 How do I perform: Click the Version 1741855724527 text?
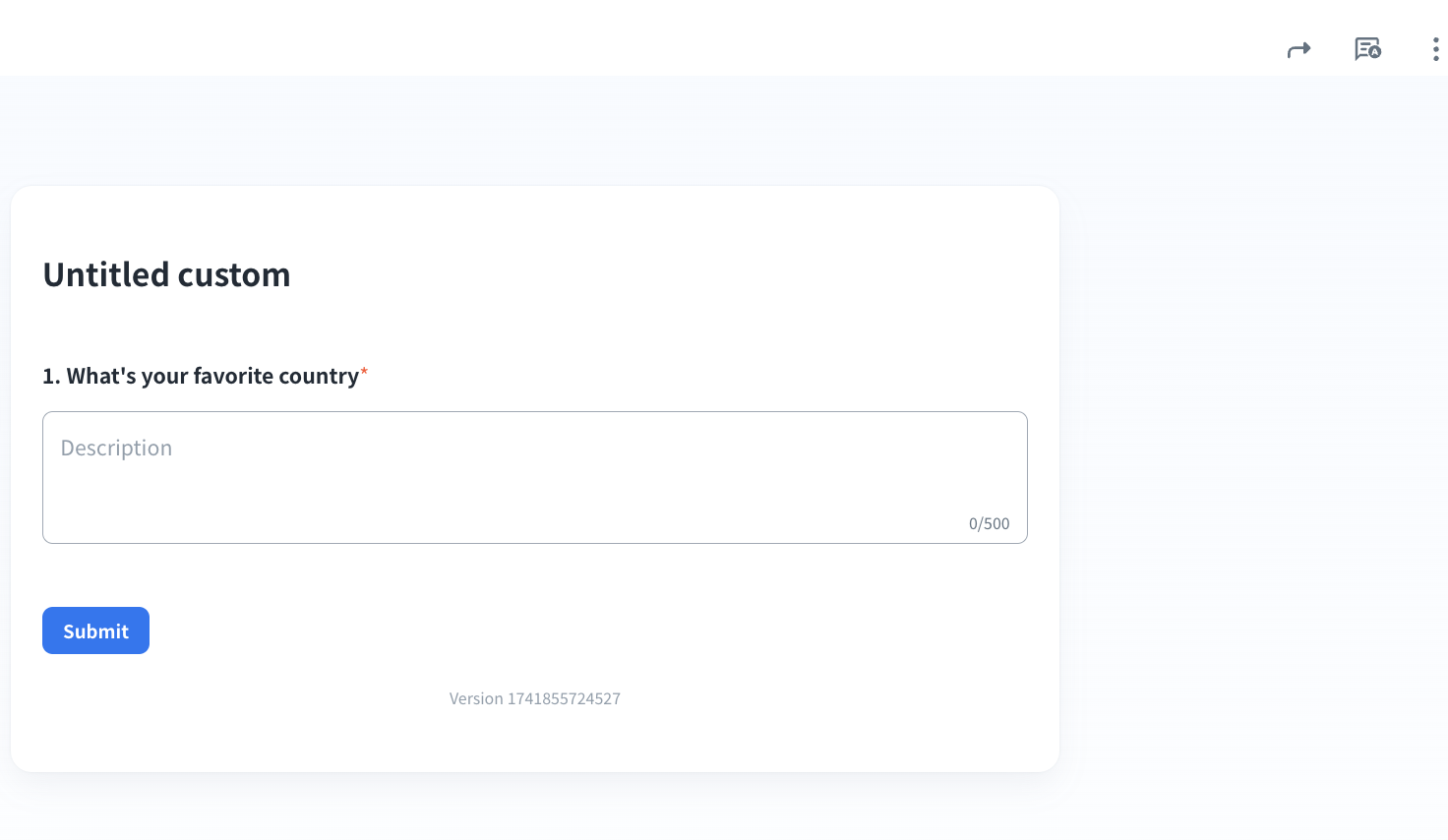(534, 698)
